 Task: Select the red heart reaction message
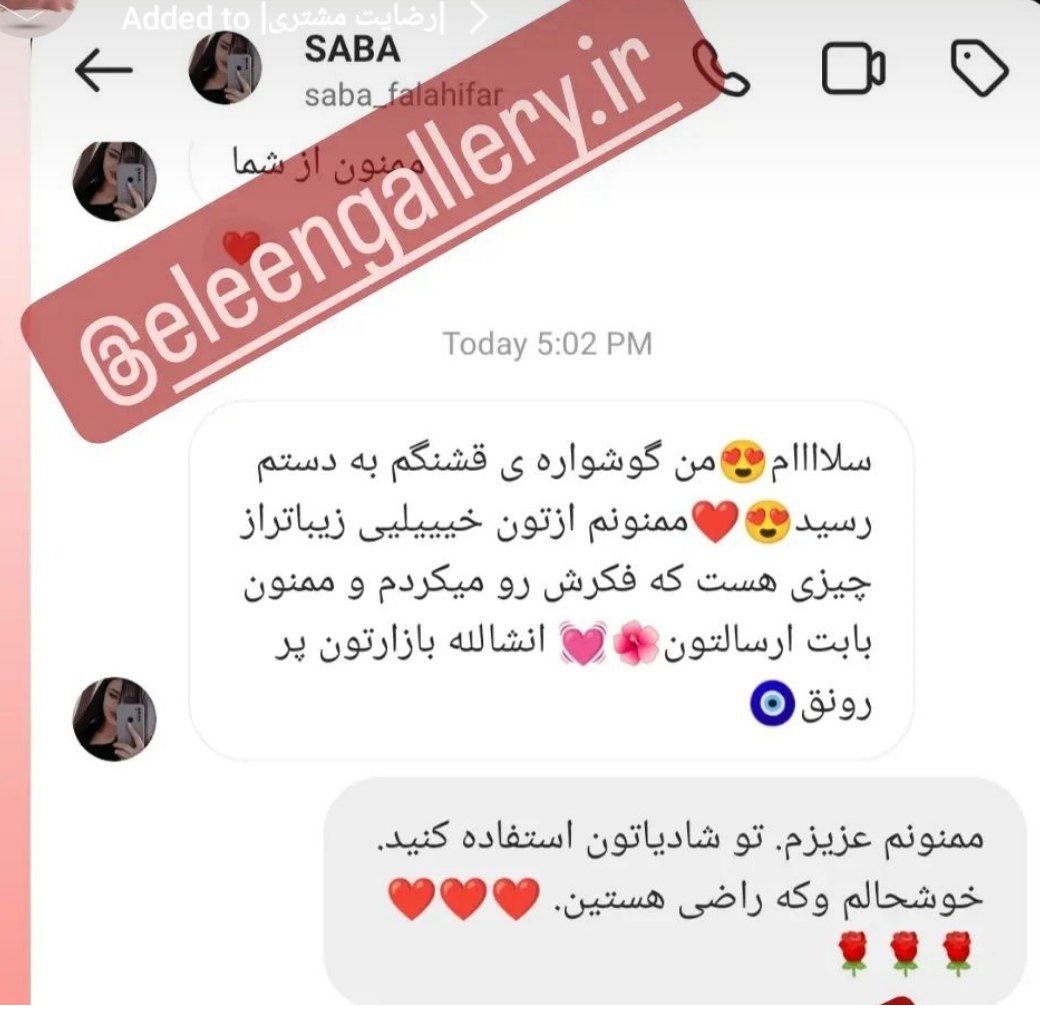241,248
